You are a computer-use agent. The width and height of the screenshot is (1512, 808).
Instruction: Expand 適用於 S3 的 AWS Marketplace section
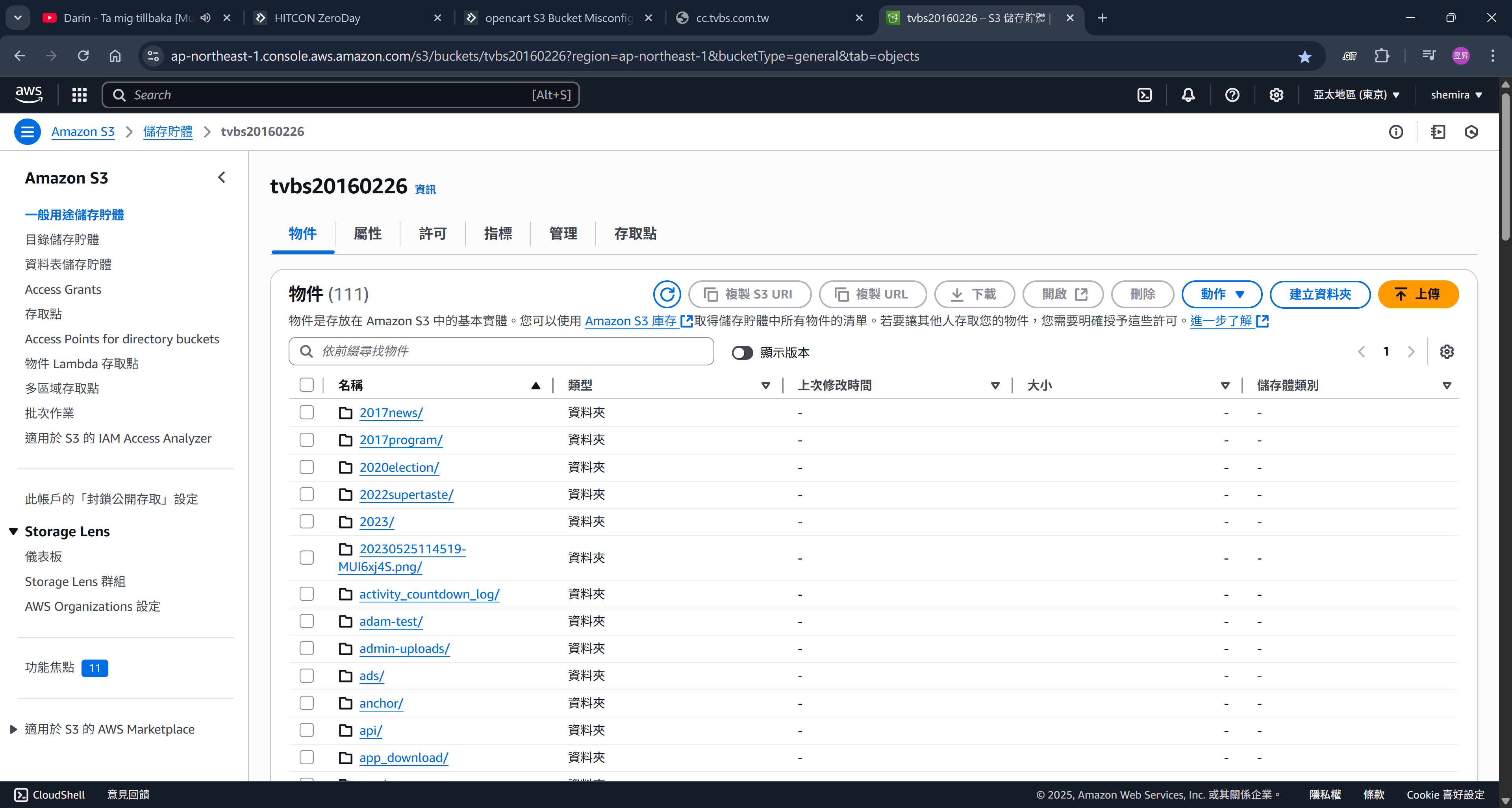click(x=13, y=729)
